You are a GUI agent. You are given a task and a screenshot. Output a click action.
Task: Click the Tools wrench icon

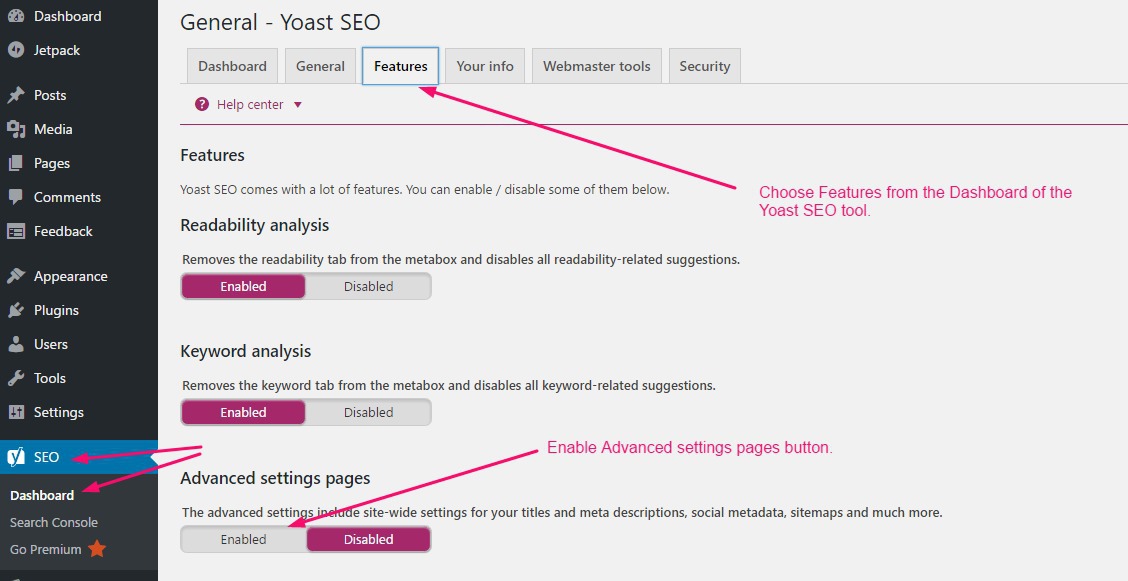click(16, 378)
